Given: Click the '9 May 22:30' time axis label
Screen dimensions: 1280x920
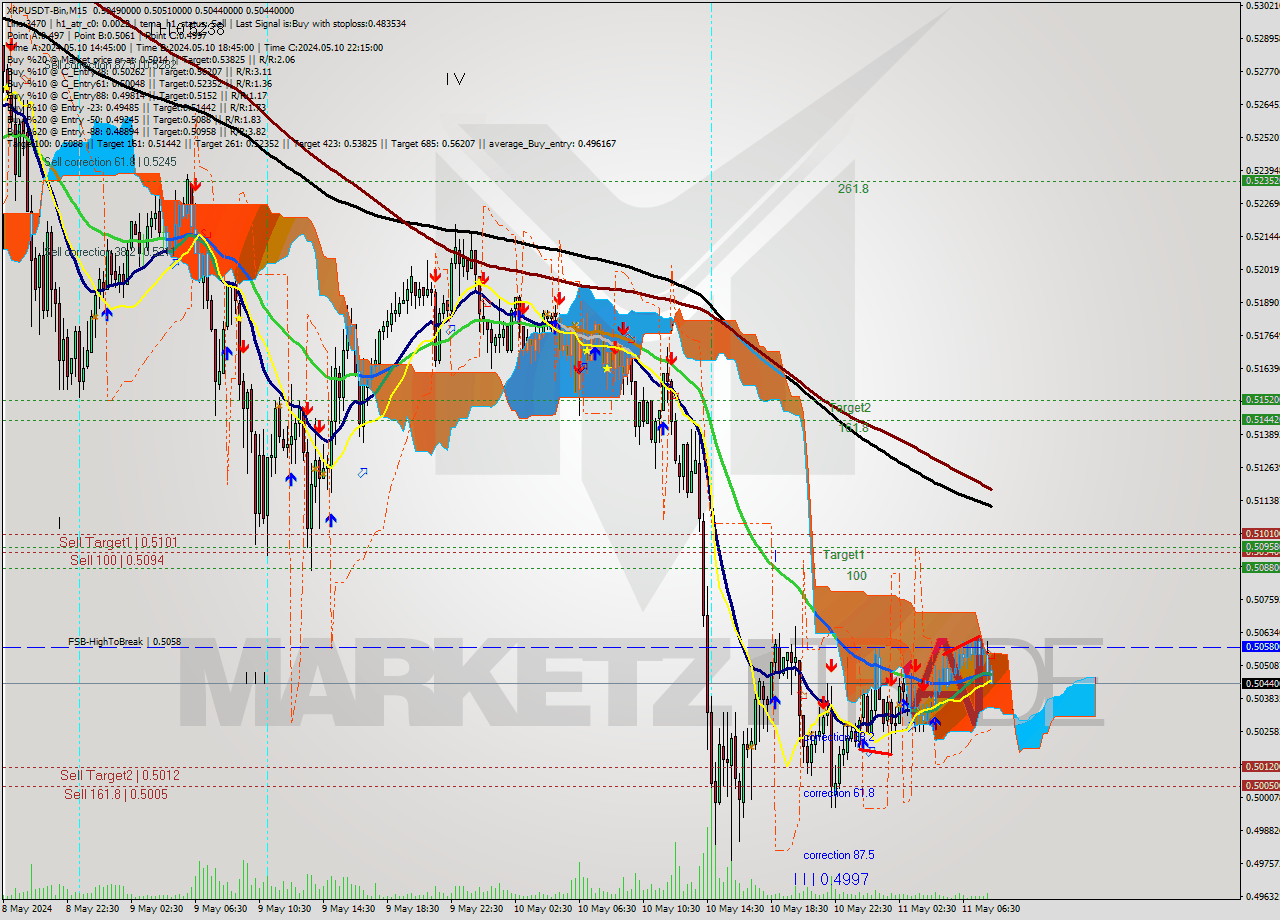Looking at the screenshot, I should click(476, 909).
